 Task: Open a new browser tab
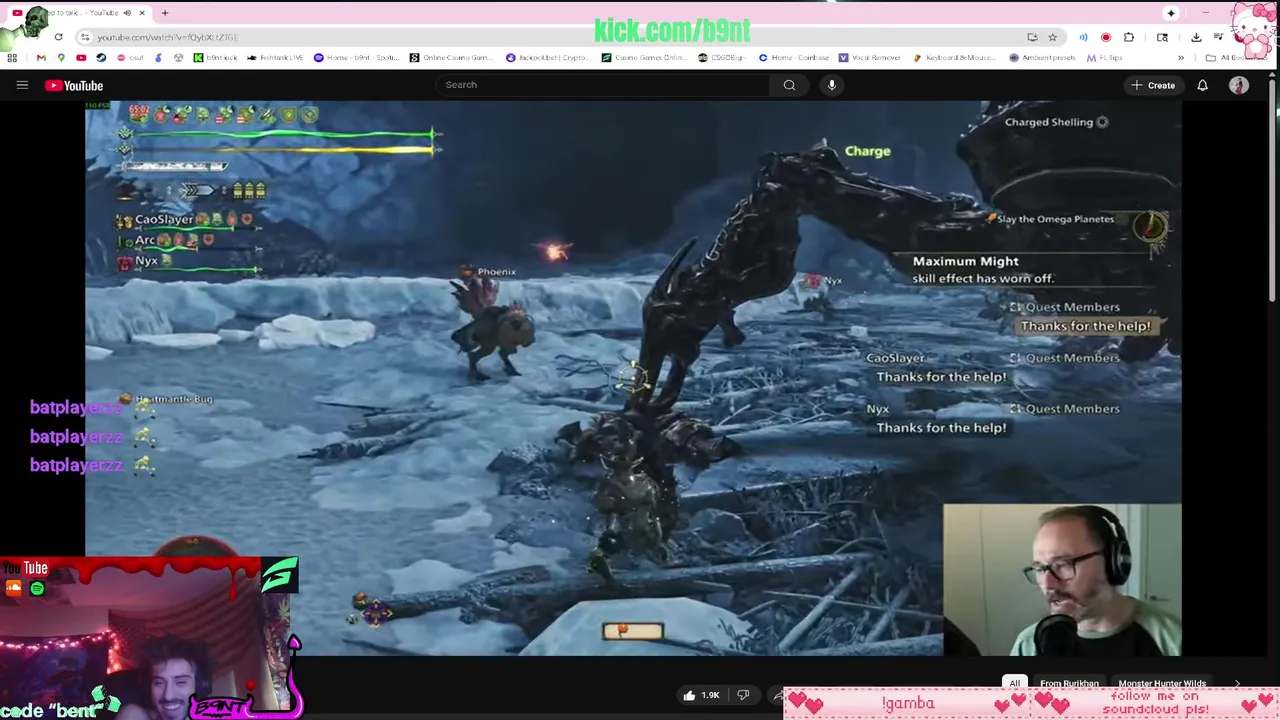[x=165, y=13]
